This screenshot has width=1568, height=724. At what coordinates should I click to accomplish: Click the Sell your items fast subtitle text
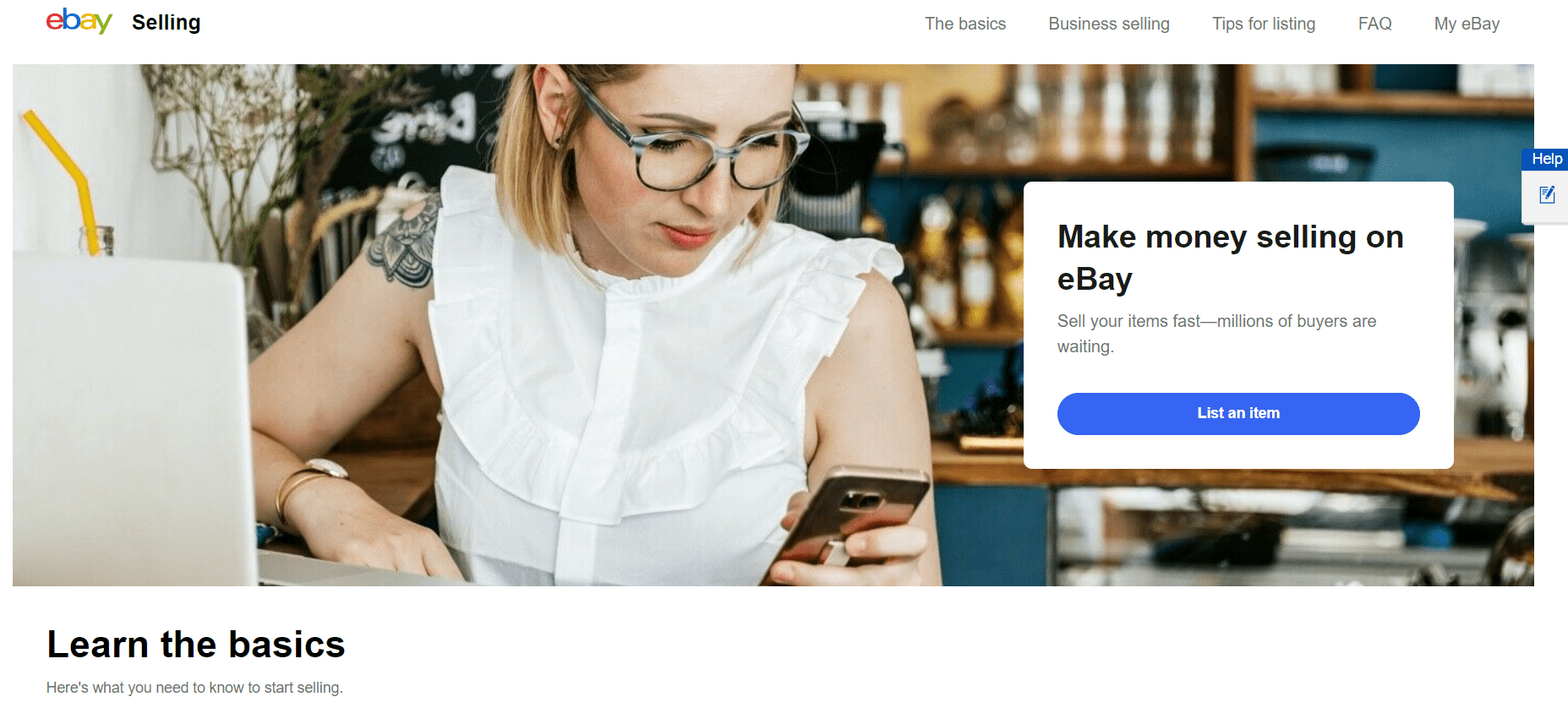coord(1216,334)
